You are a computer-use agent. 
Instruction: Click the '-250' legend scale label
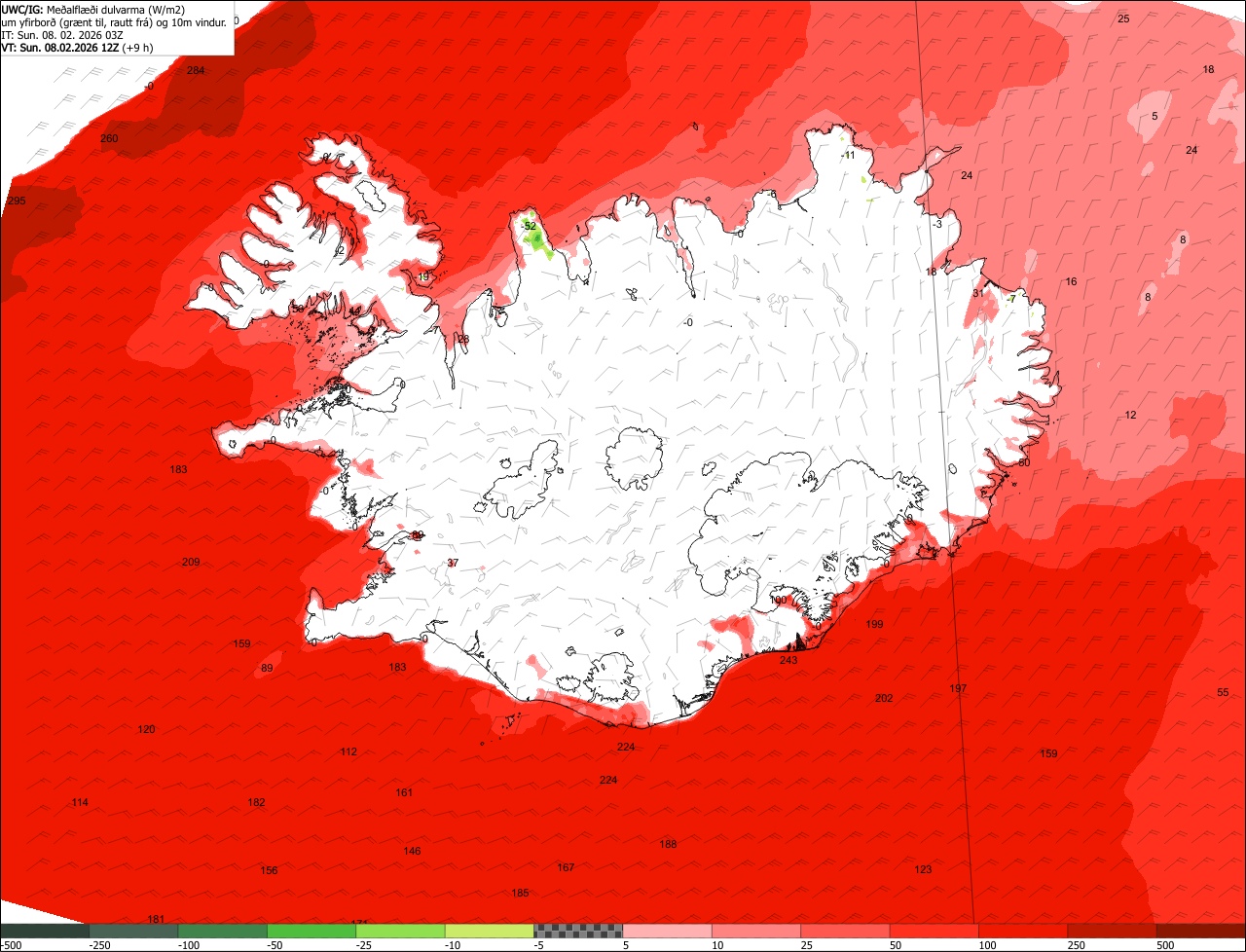tap(99, 945)
